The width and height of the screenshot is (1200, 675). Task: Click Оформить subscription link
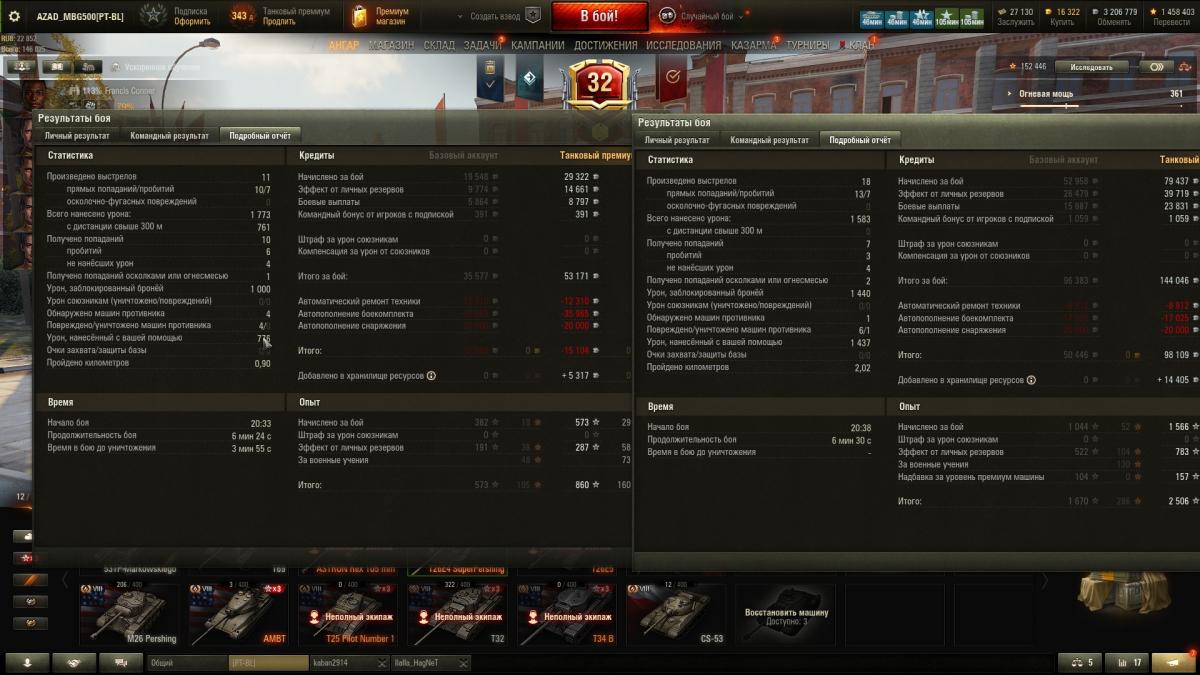(192, 21)
